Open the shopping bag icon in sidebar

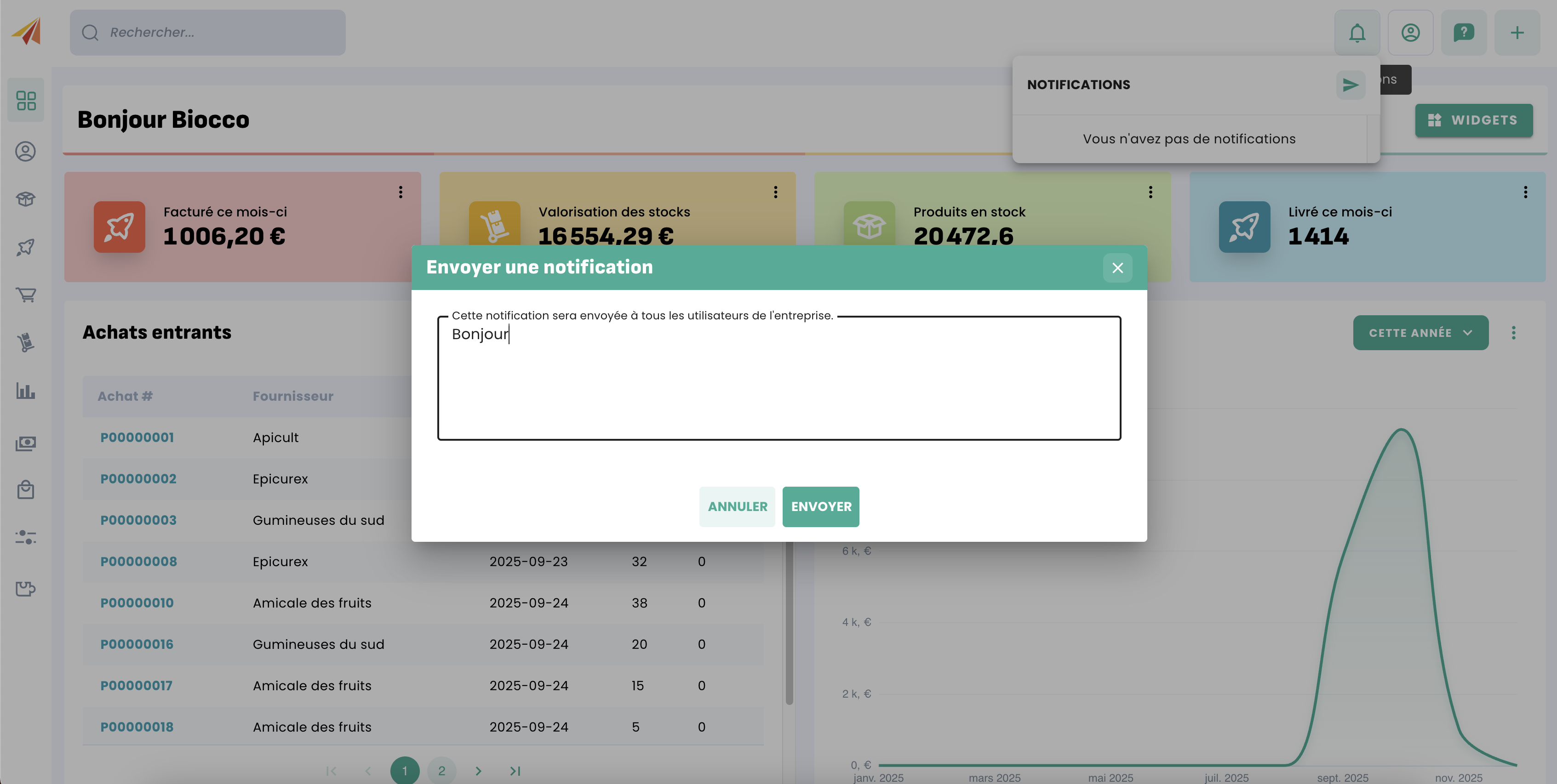[26, 490]
